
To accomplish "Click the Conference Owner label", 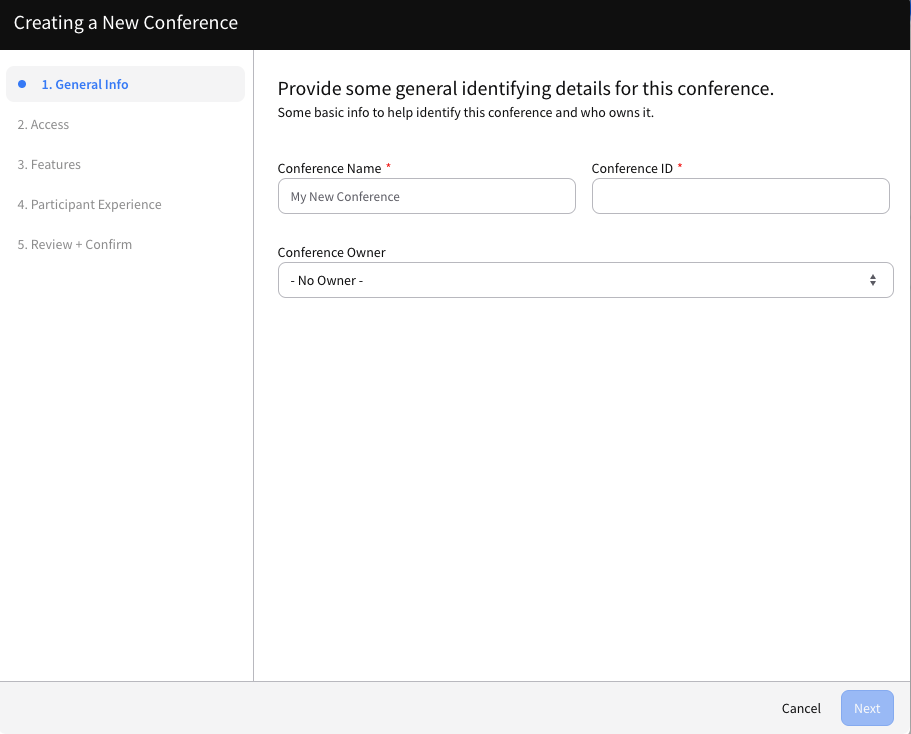I will pos(332,253).
